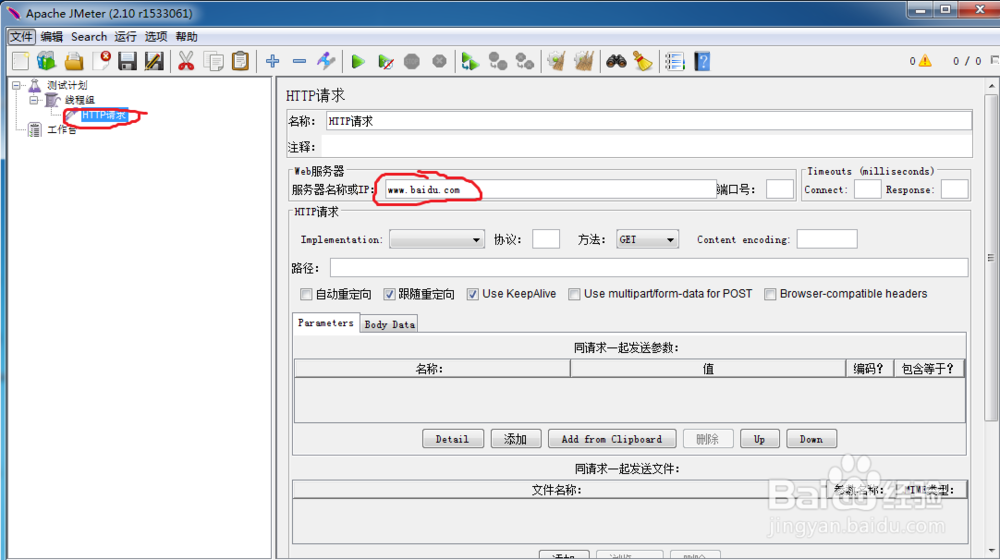
Task: Click the Close test plan icon
Action: 101,61
